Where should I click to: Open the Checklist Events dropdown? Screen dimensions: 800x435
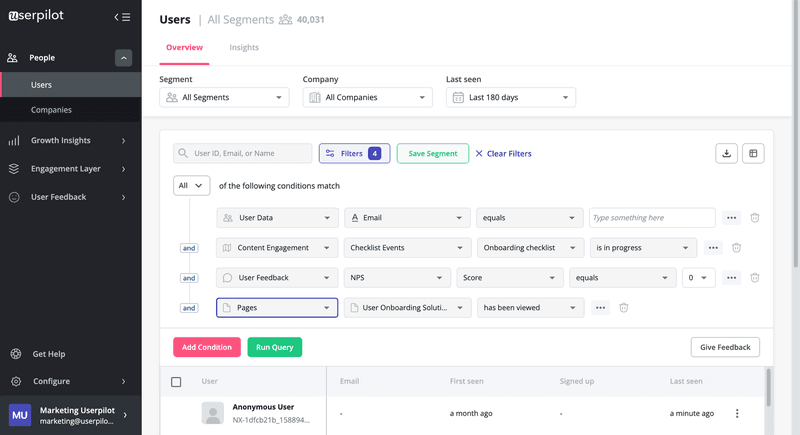(x=407, y=248)
